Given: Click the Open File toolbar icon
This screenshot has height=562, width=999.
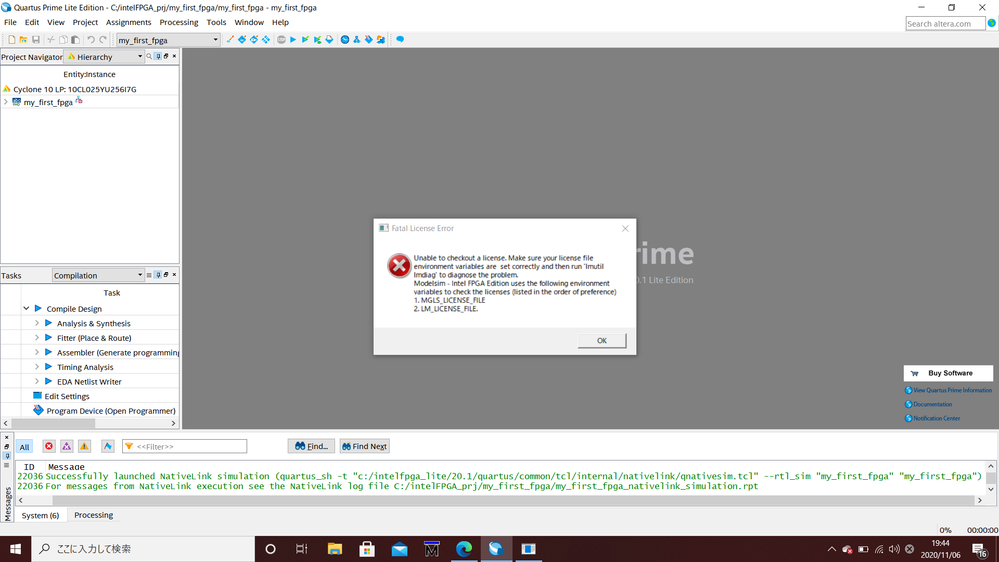Looking at the screenshot, I should pyautogui.click(x=23, y=40).
